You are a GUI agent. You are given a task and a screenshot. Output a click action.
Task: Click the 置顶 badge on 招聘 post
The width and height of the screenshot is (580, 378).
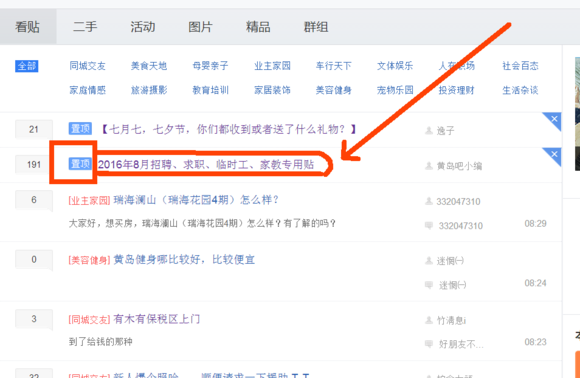[80, 163]
